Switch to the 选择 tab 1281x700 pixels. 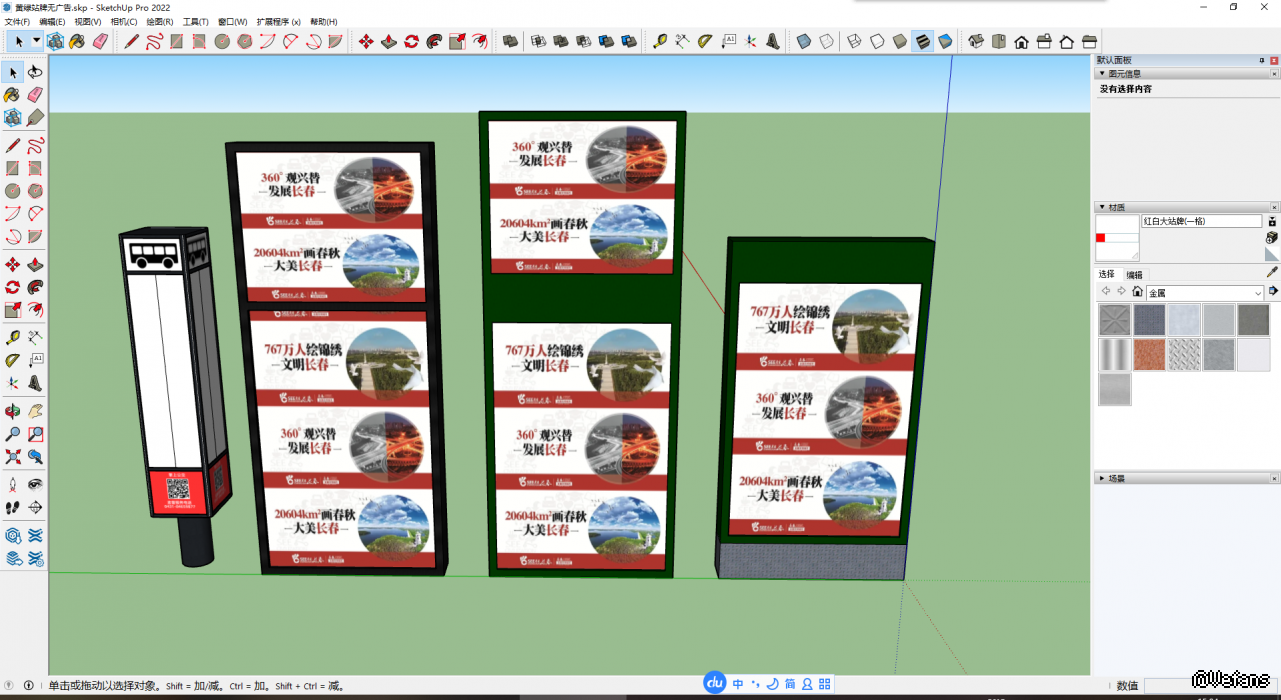[1106, 274]
